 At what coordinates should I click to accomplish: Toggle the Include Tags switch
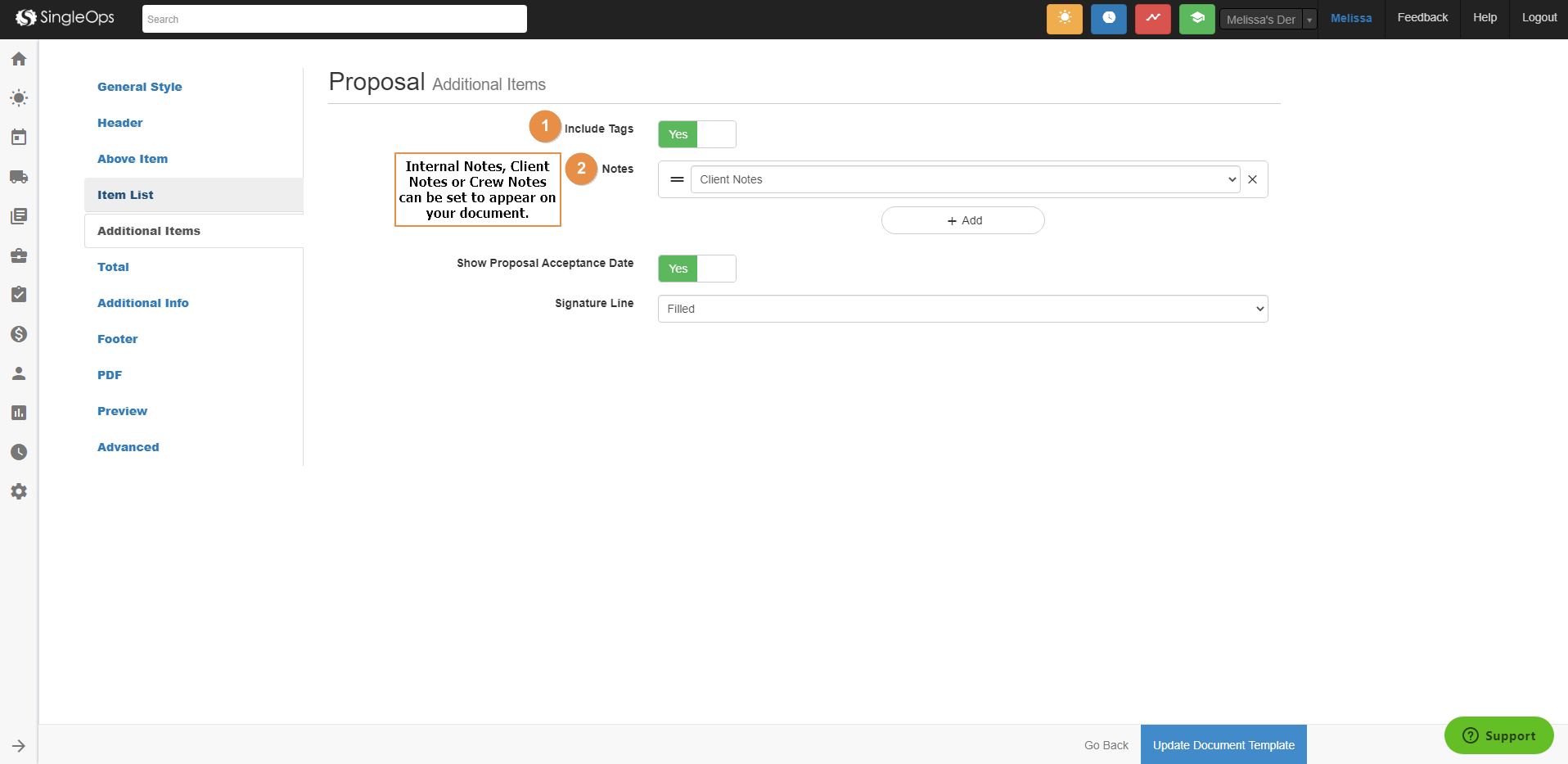[x=696, y=134]
